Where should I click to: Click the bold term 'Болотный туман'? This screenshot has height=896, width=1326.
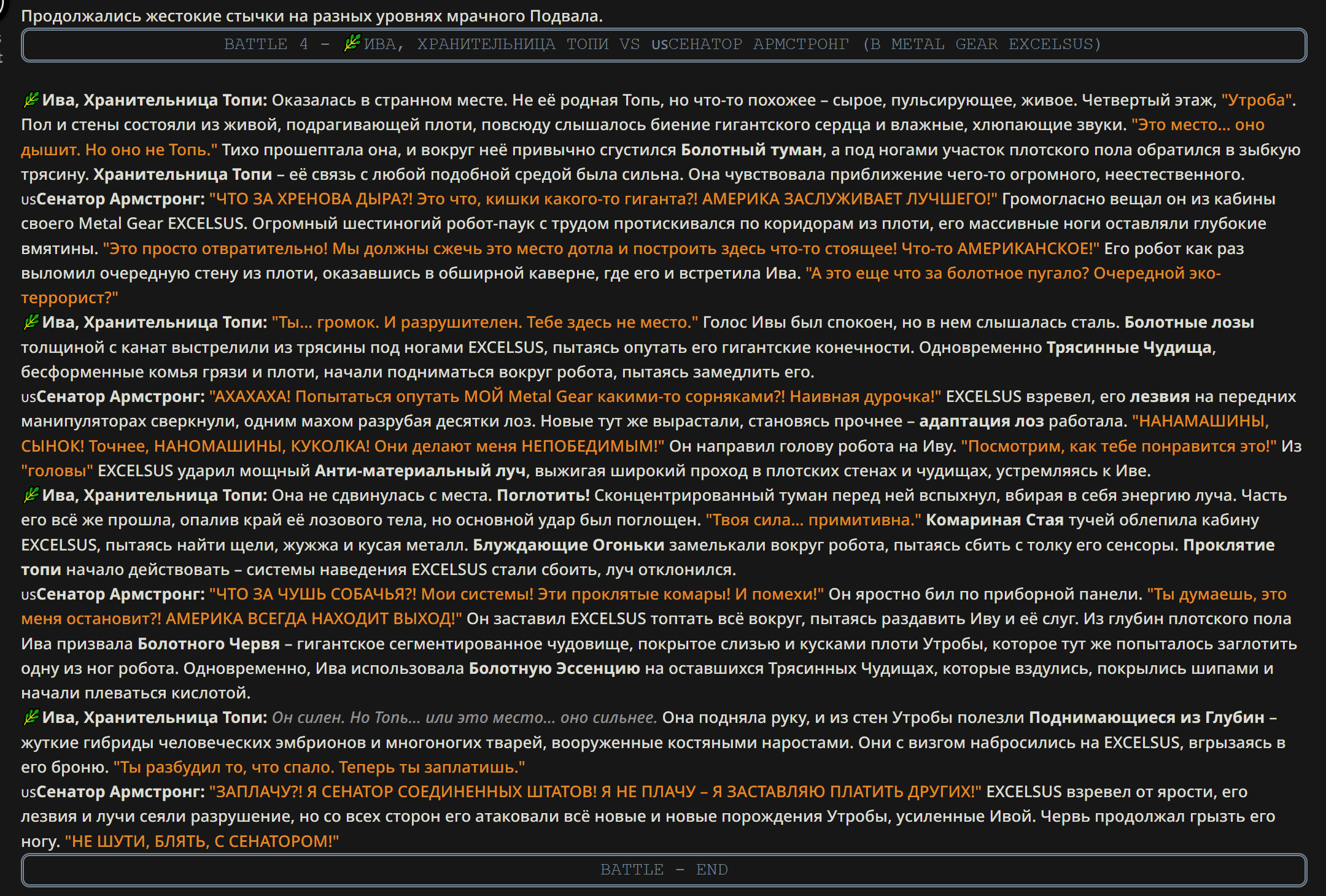[751, 150]
